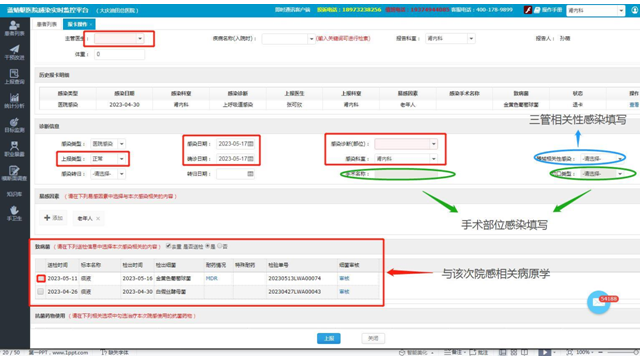640x360 pixels.
Task: Open the calendar icon of 感染日期
Action: click(x=250, y=144)
